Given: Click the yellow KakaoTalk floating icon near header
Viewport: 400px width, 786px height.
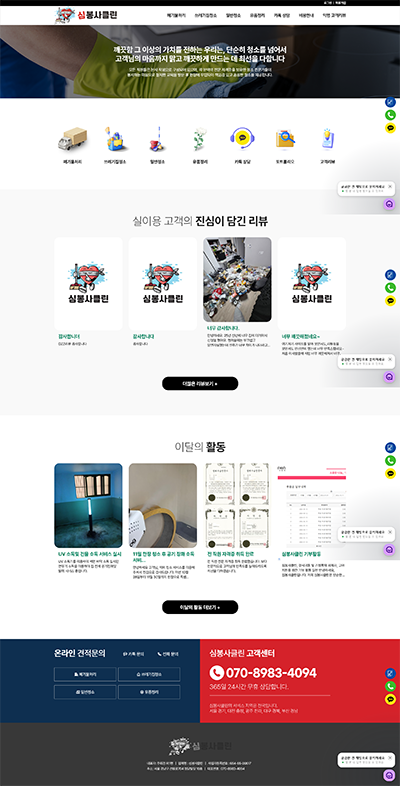Looking at the screenshot, I should (390, 128).
